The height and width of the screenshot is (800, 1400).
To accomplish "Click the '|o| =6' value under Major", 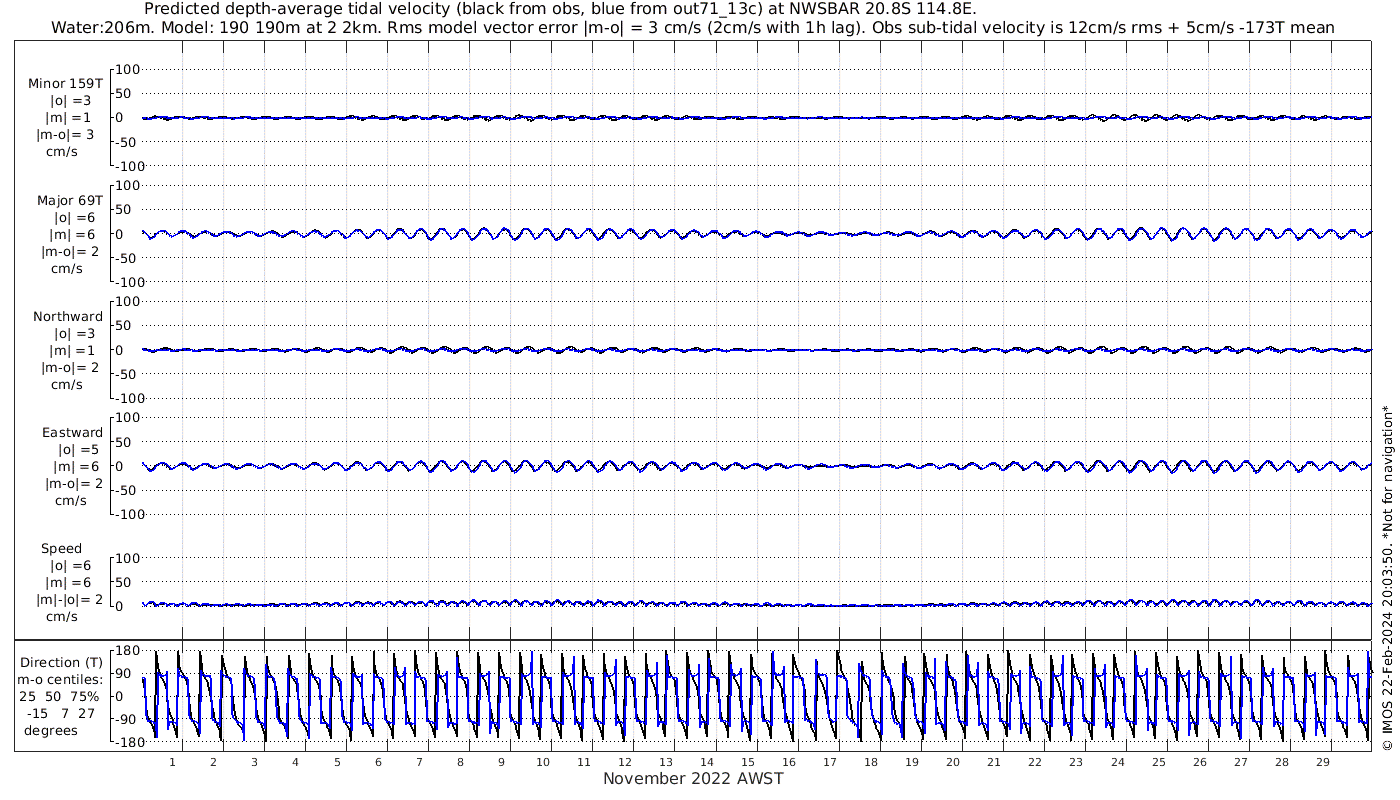I will point(73,217).
